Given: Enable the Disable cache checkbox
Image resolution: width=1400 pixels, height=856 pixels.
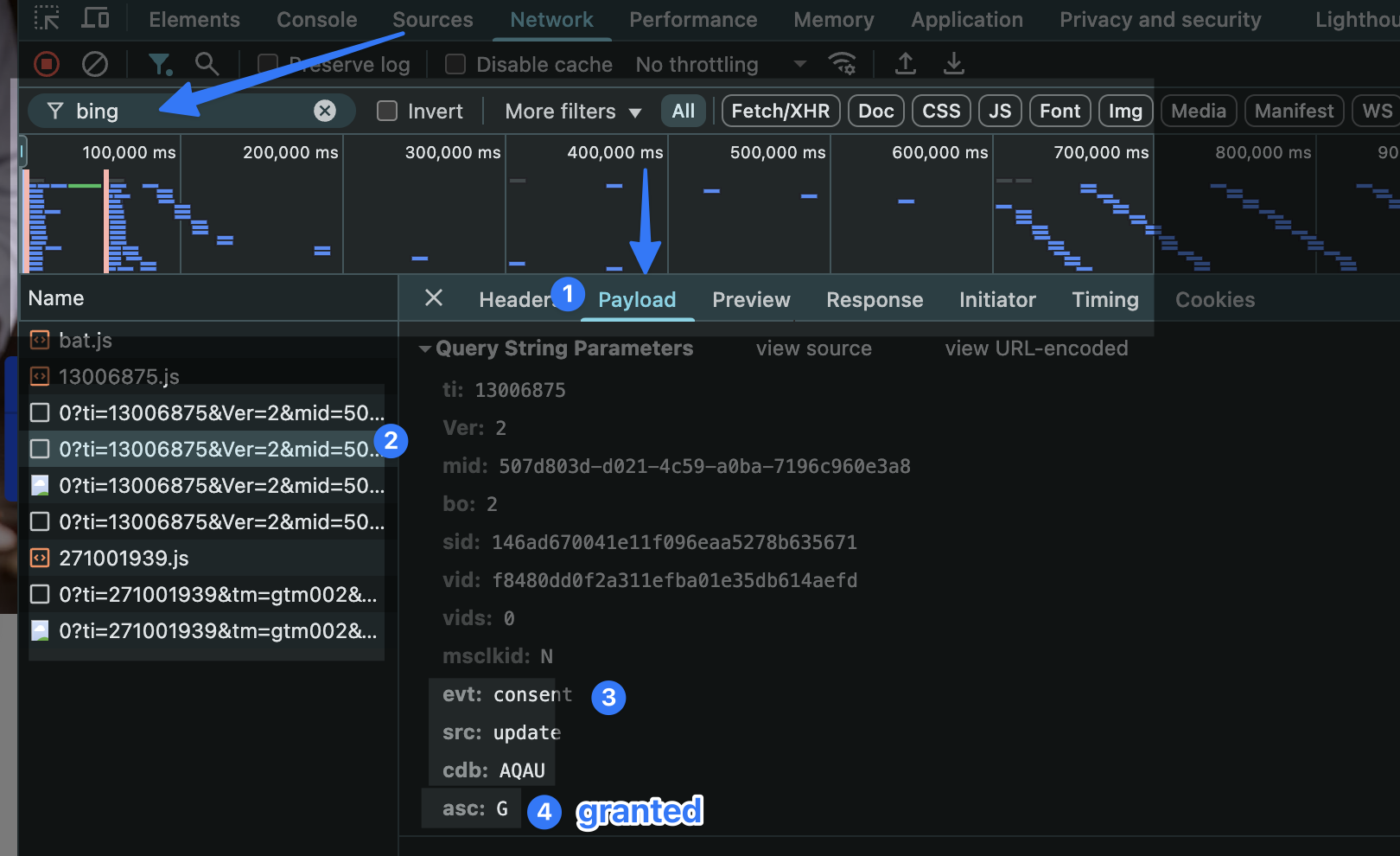Looking at the screenshot, I should pos(455,65).
